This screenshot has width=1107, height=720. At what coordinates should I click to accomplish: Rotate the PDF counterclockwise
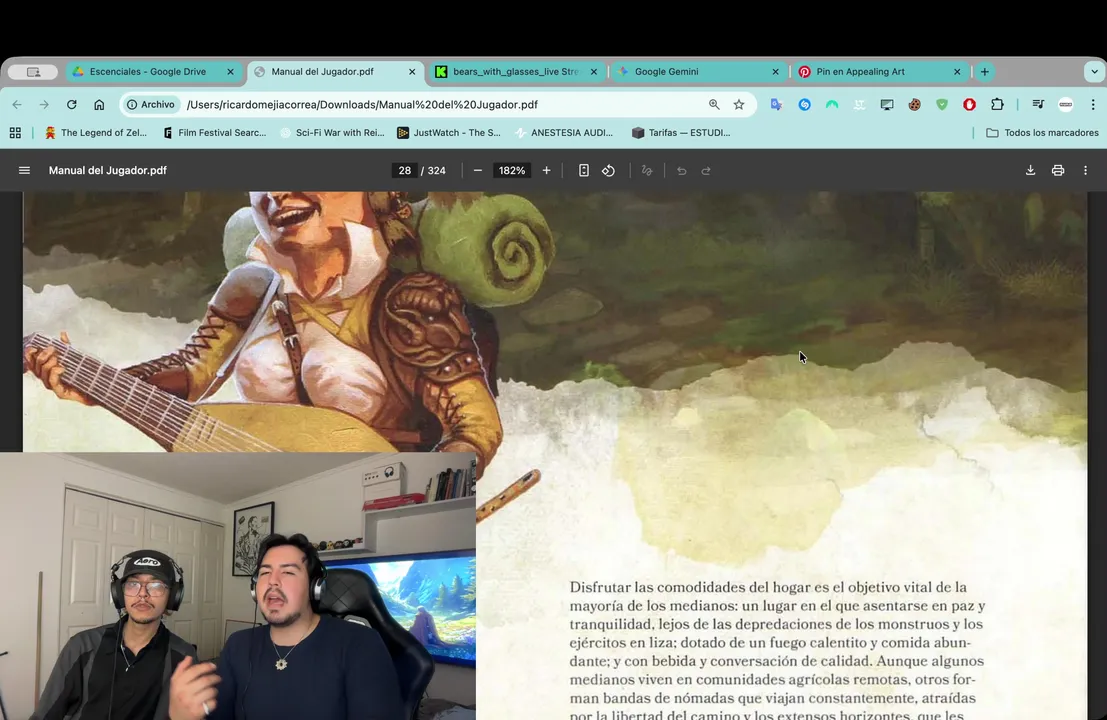coord(609,170)
